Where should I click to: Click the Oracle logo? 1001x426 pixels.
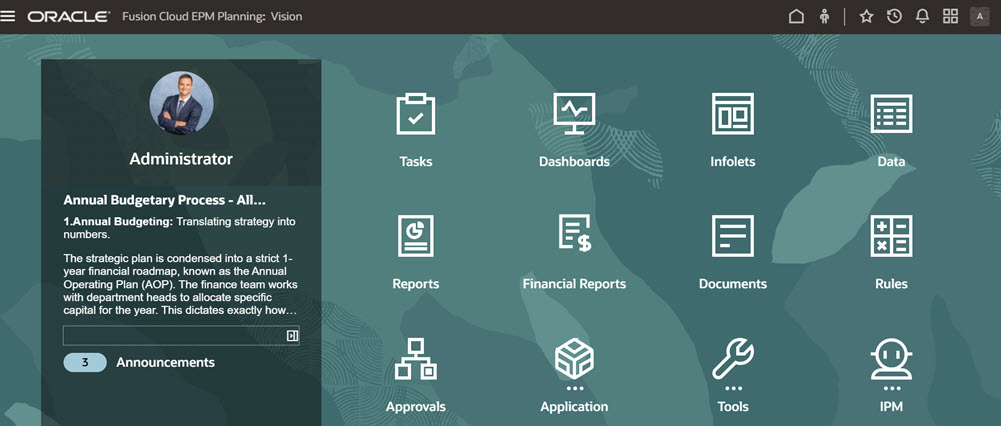point(68,17)
